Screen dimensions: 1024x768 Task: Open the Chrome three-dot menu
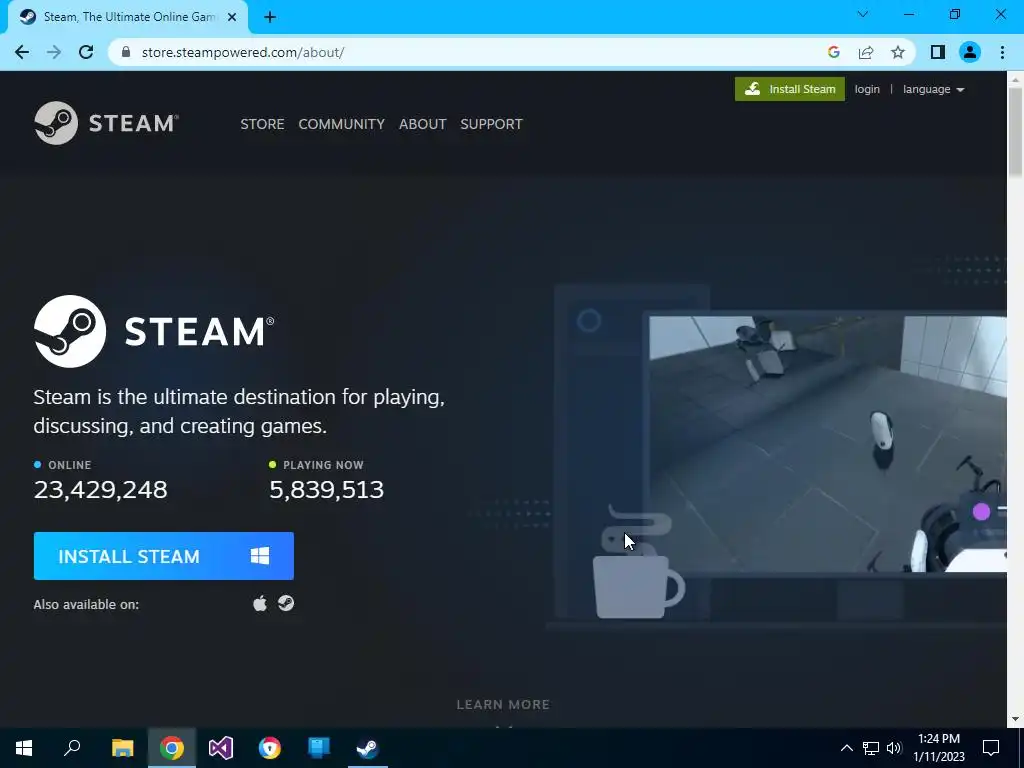click(x=1002, y=52)
